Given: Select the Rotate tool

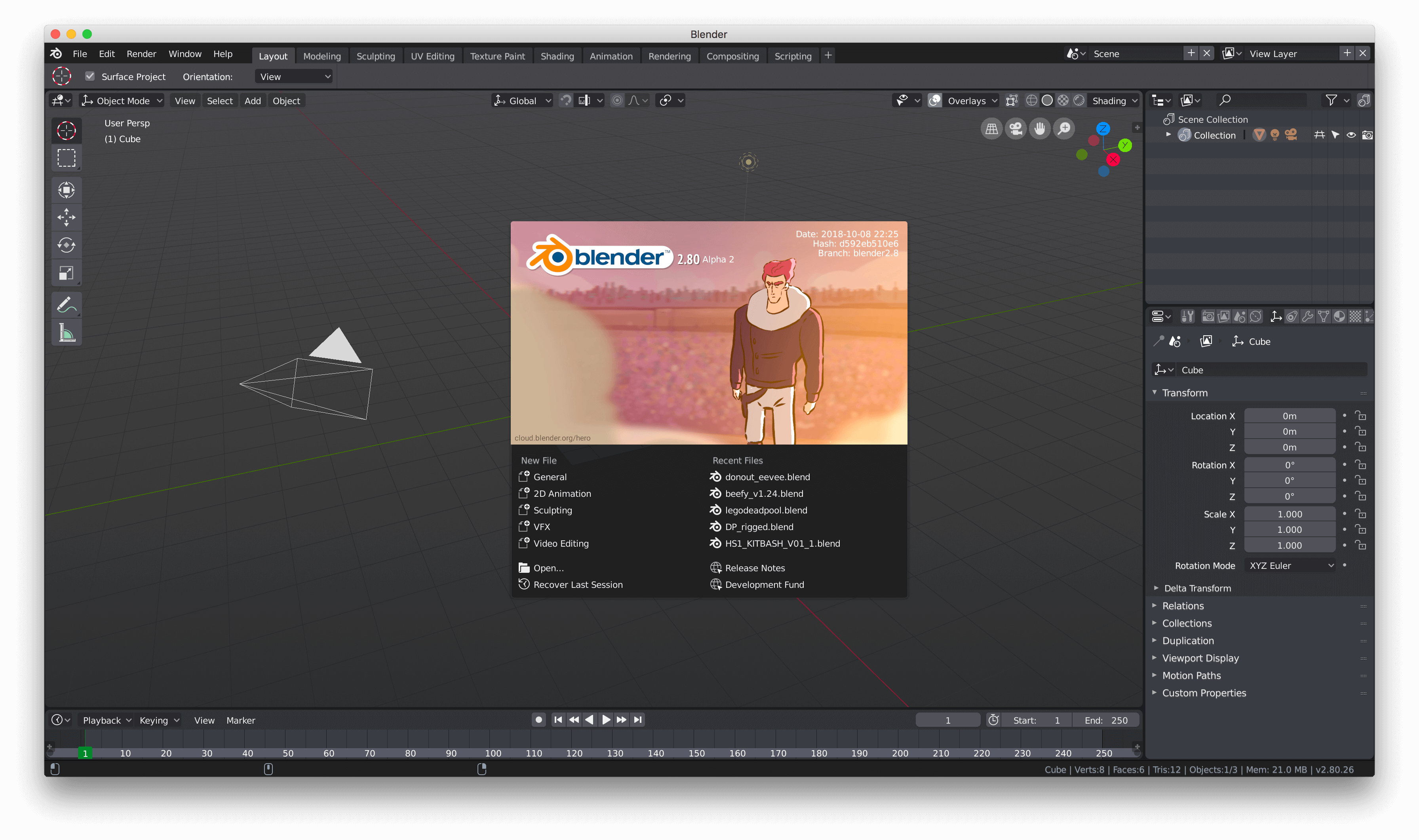Looking at the screenshot, I should point(66,245).
